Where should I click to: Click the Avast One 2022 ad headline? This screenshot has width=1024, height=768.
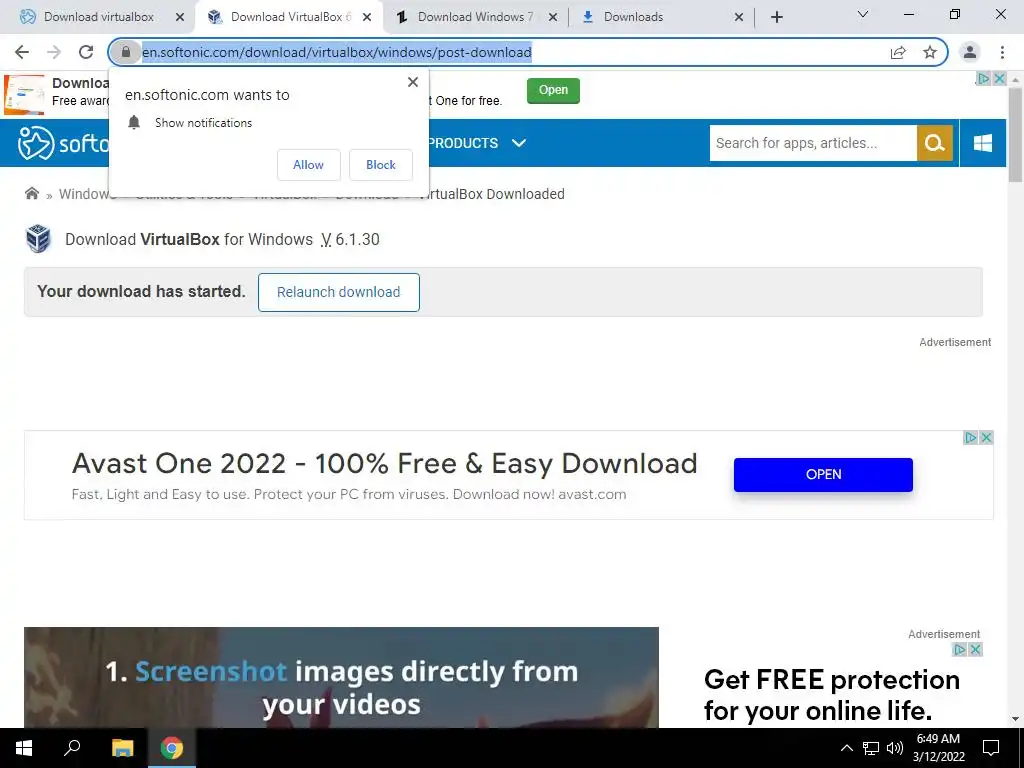385,464
